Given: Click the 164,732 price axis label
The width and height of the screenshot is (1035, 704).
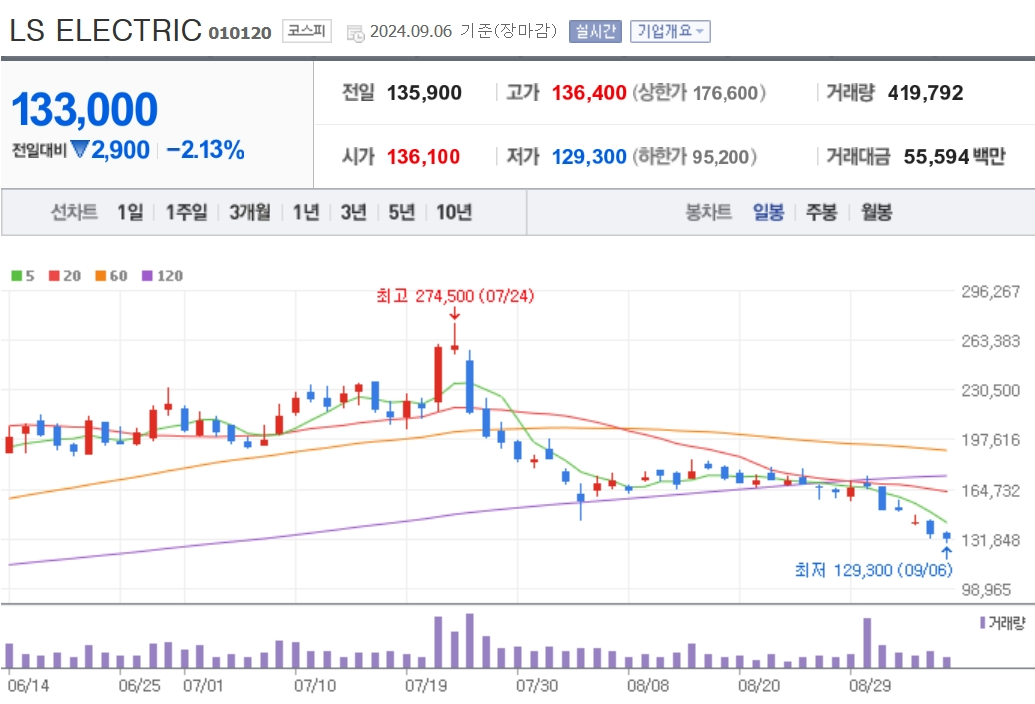Looking at the screenshot, I should point(990,490).
